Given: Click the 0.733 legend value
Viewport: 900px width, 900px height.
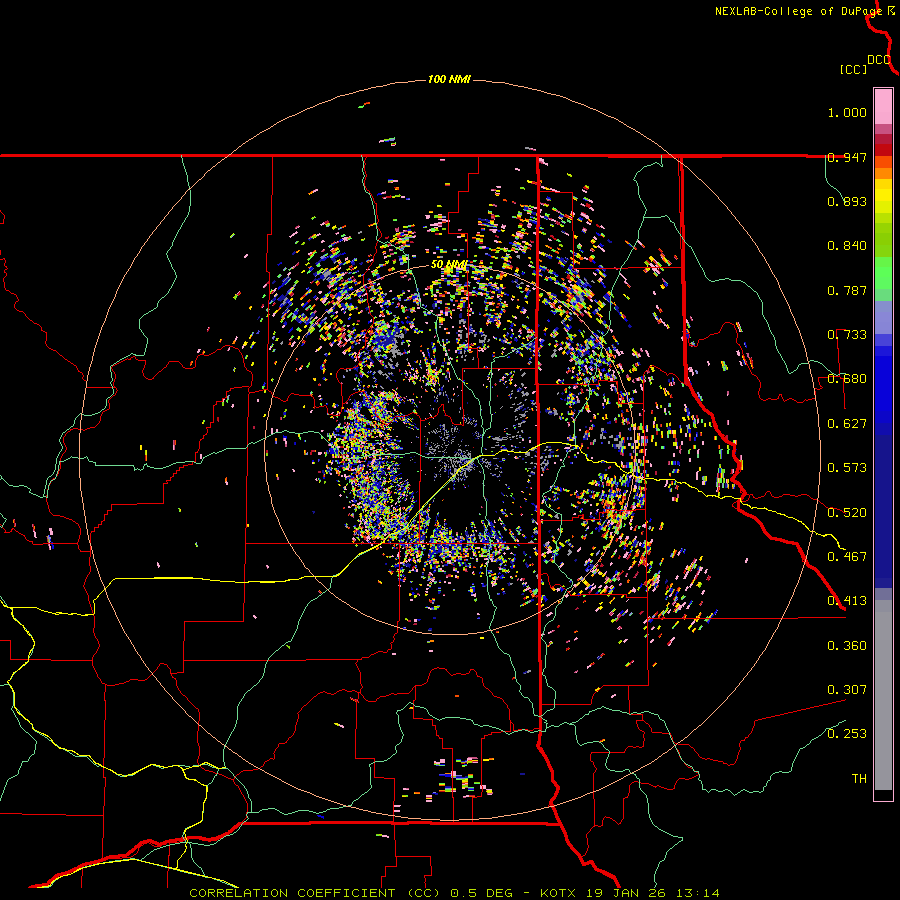Looking at the screenshot, I should tap(847, 335).
